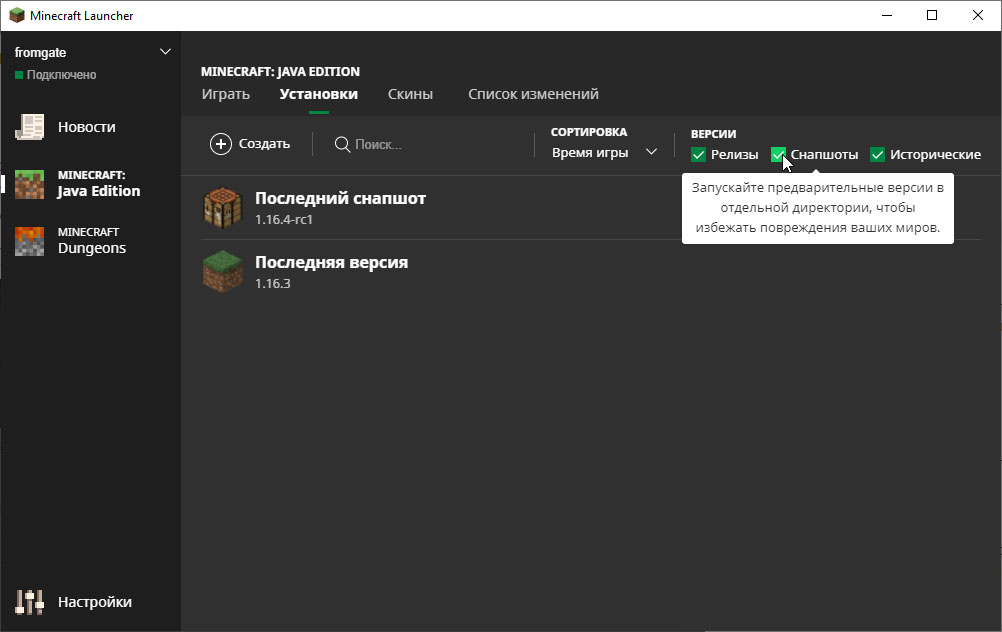
Task: Toggle the Снапшоты checkbox
Action: pyautogui.click(x=778, y=154)
